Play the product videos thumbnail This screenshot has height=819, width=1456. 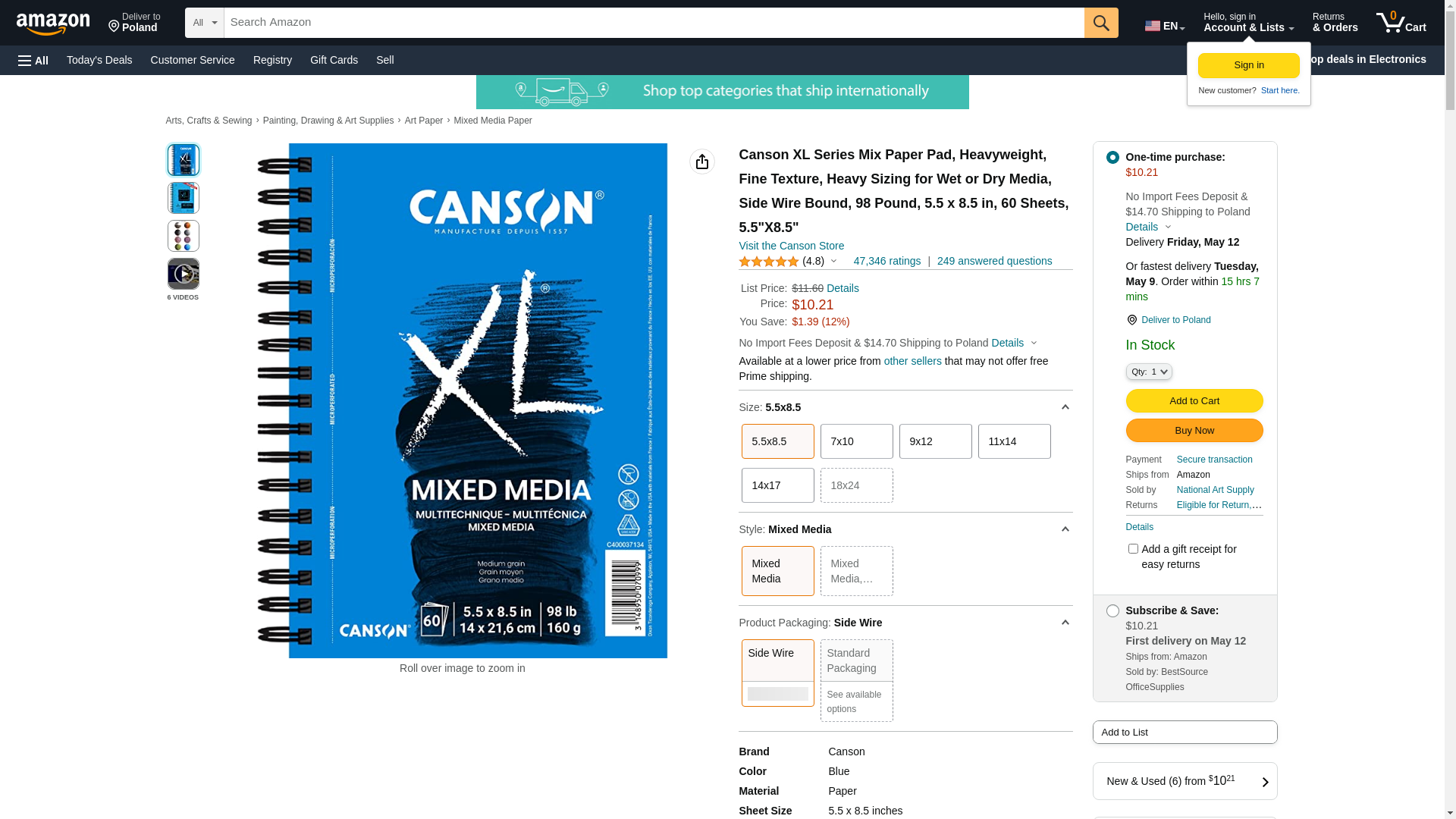pos(184,274)
